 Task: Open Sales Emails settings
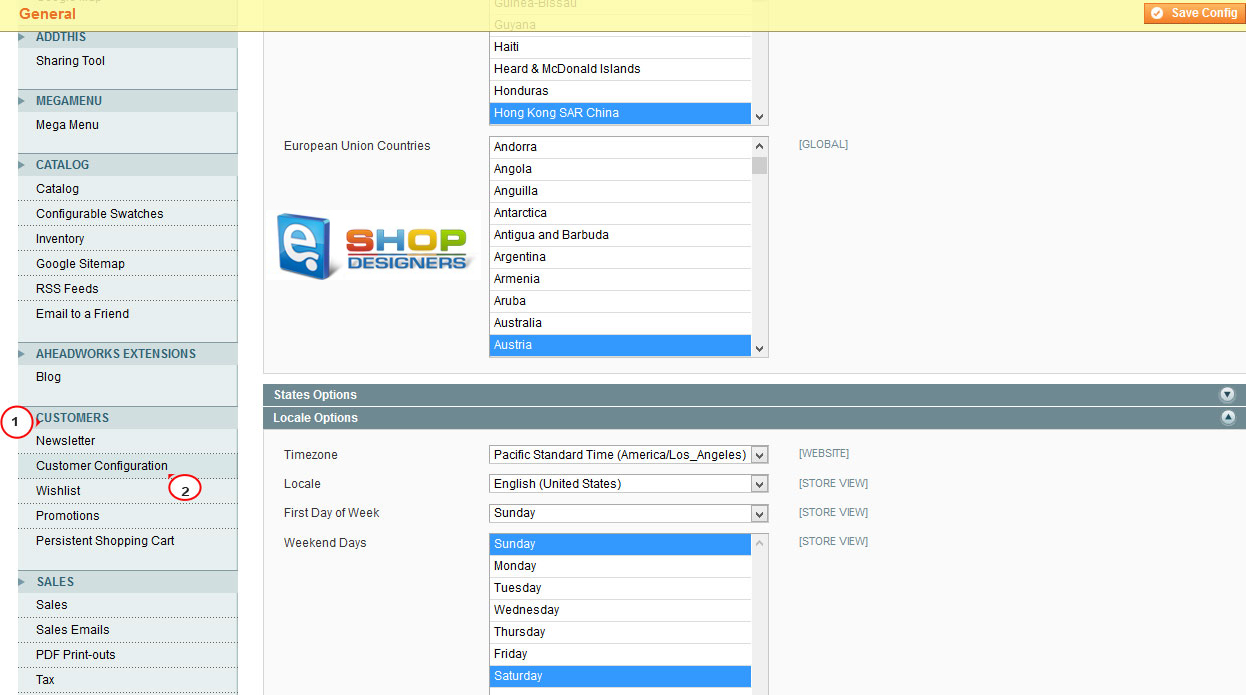72,630
